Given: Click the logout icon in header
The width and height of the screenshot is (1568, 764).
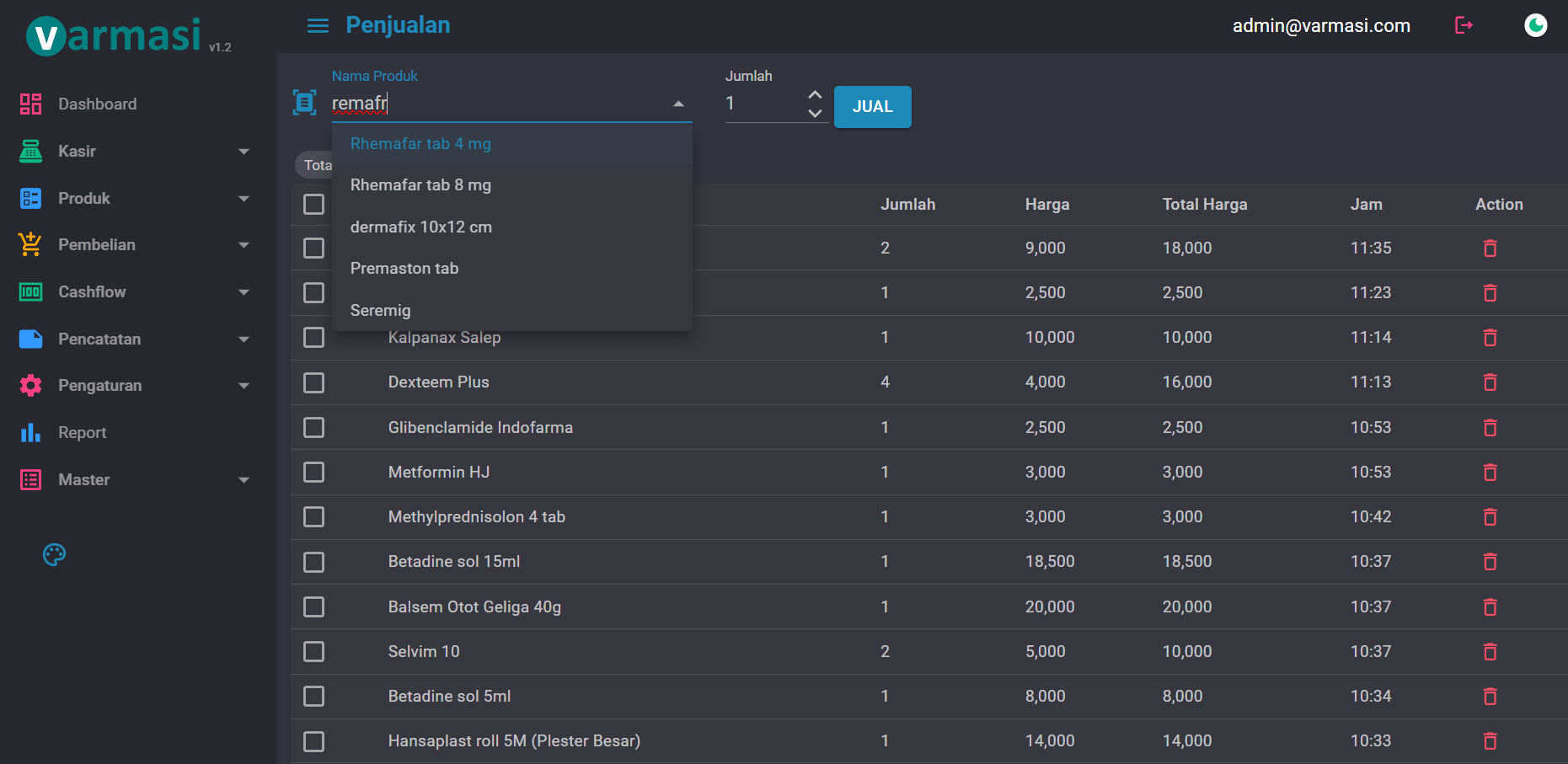Looking at the screenshot, I should pyautogui.click(x=1464, y=26).
